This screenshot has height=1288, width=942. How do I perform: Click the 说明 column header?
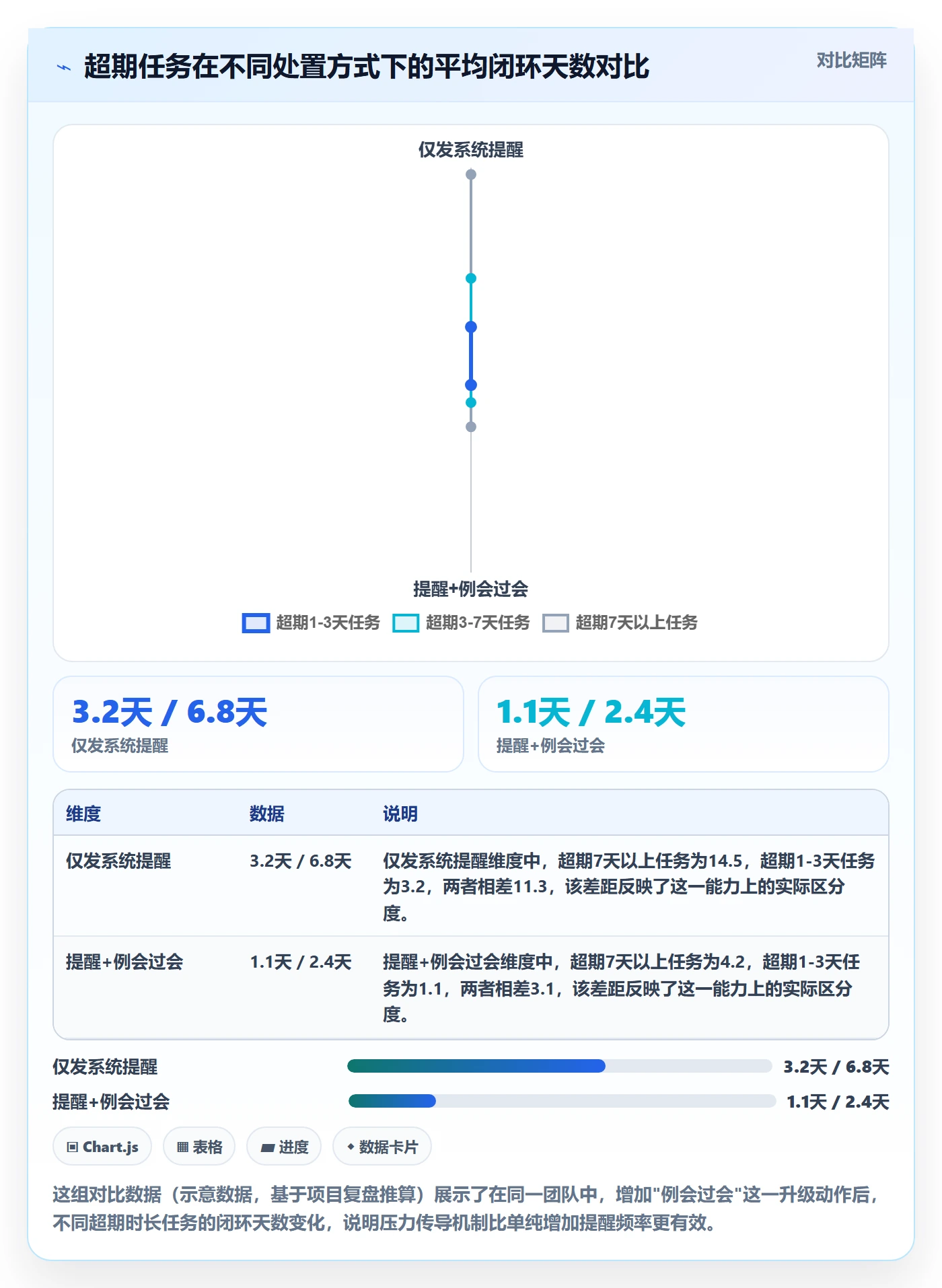tap(400, 814)
